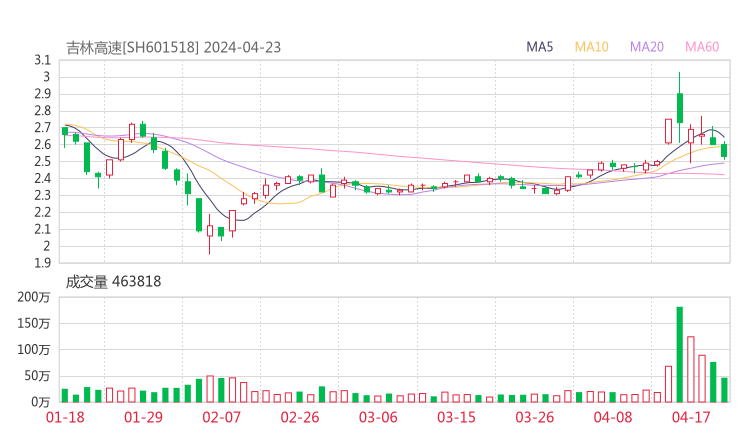Click the MA10 legend label
This screenshot has width=740, height=440.
pos(591,47)
